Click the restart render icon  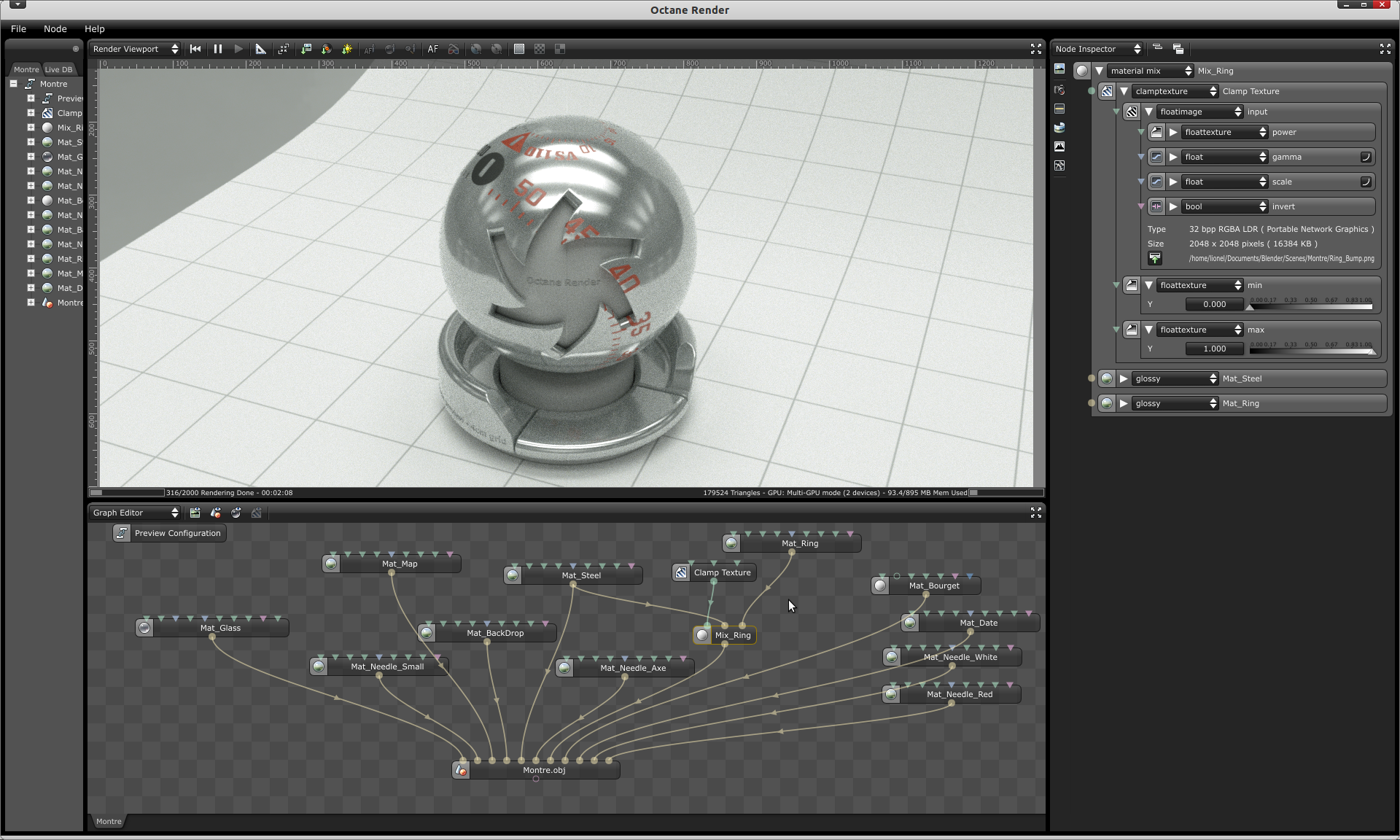pyautogui.click(x=195, y=49)
